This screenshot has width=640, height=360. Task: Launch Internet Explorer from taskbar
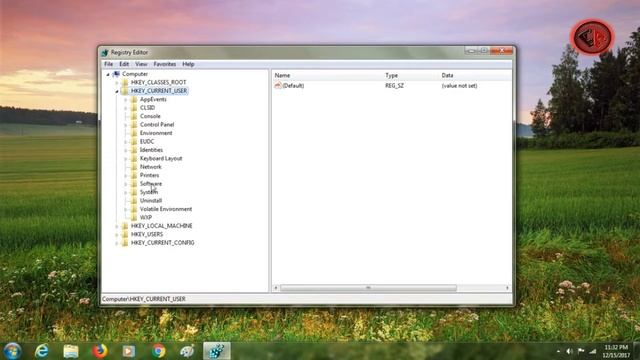(42, 351)
